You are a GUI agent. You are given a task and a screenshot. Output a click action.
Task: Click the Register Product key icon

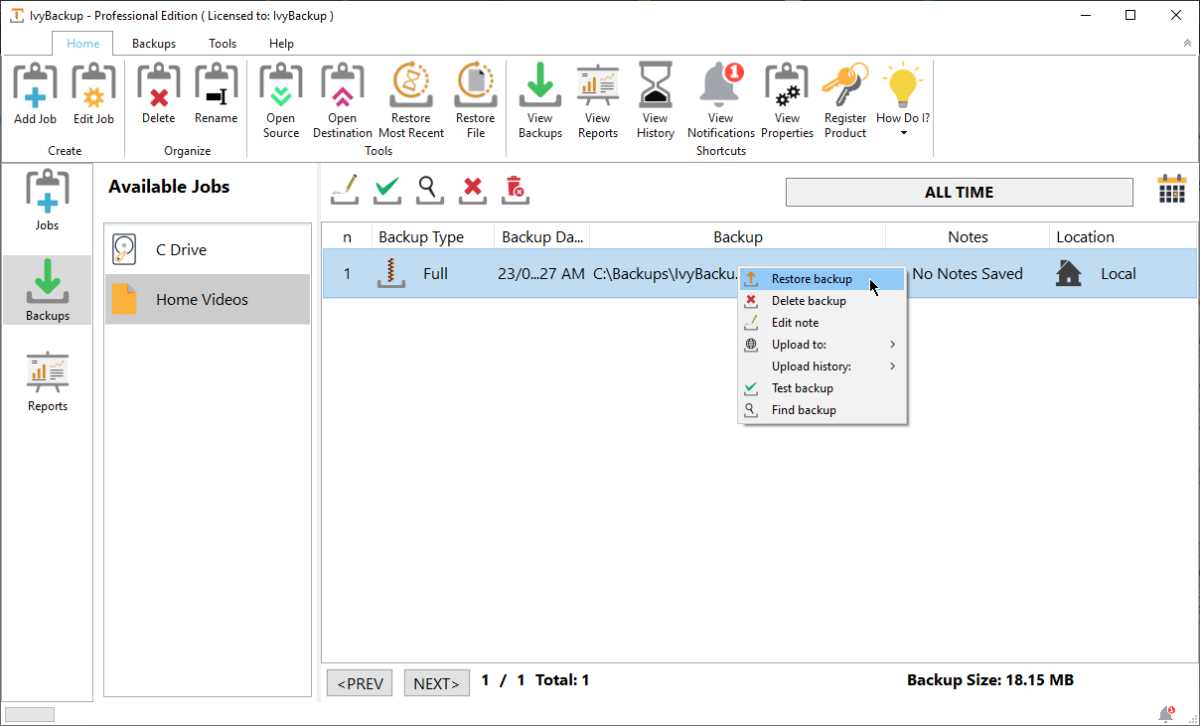[x=845, y=95]
